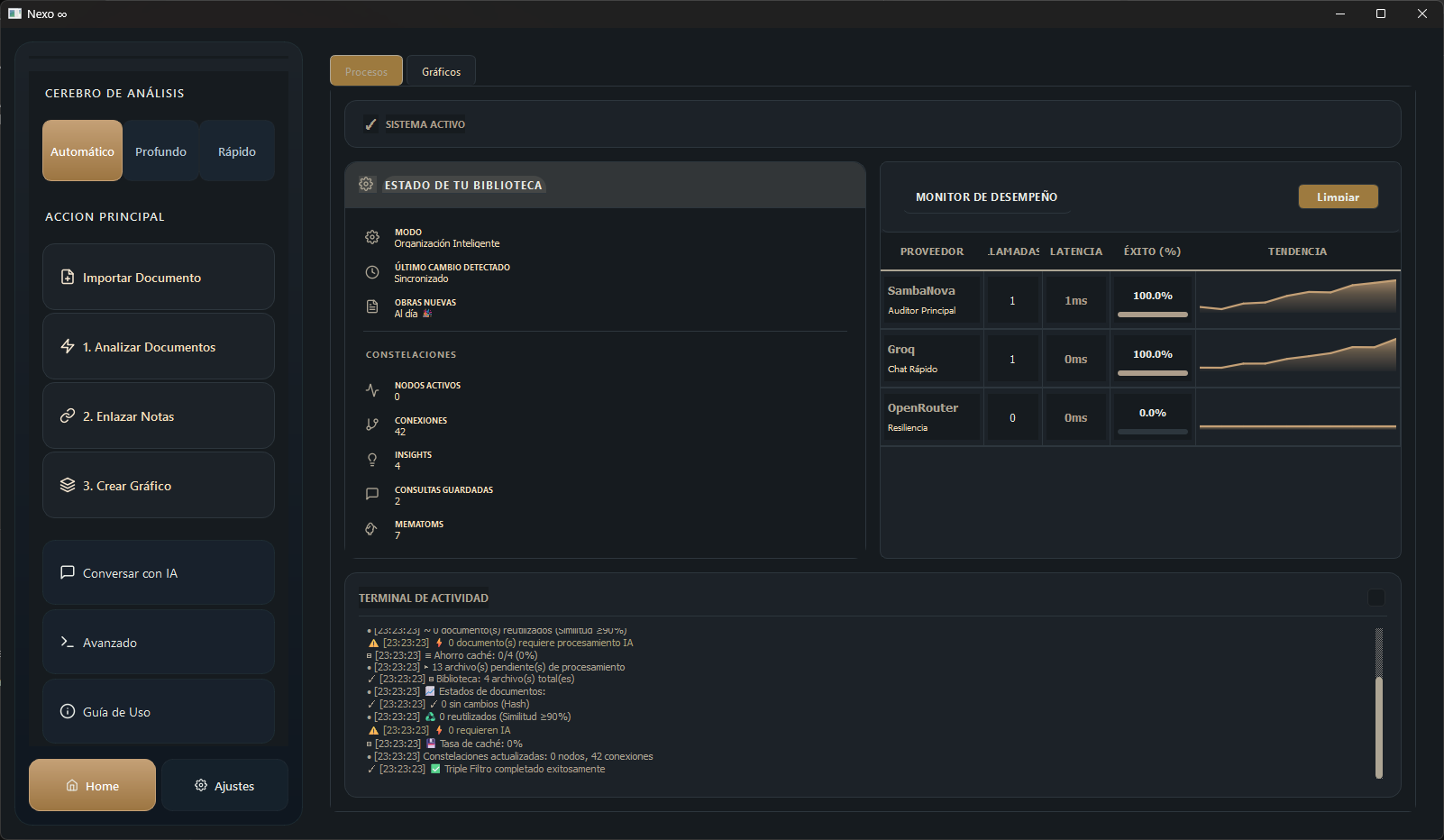Select the Rápido analysis mode

pyautogui.click(x=237, y=151)
